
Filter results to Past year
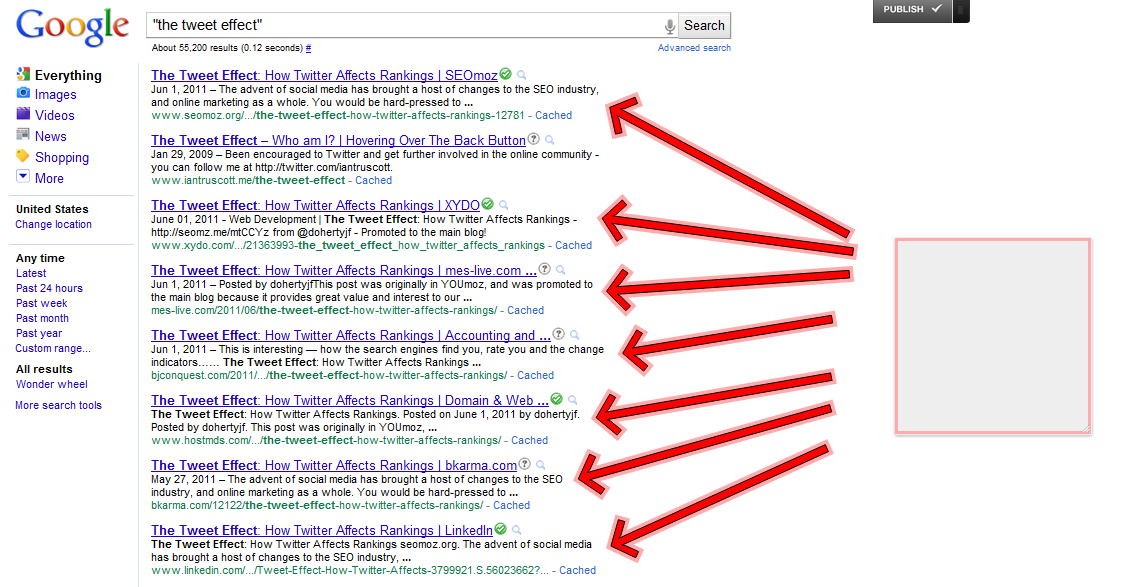(x=39, y=334)
